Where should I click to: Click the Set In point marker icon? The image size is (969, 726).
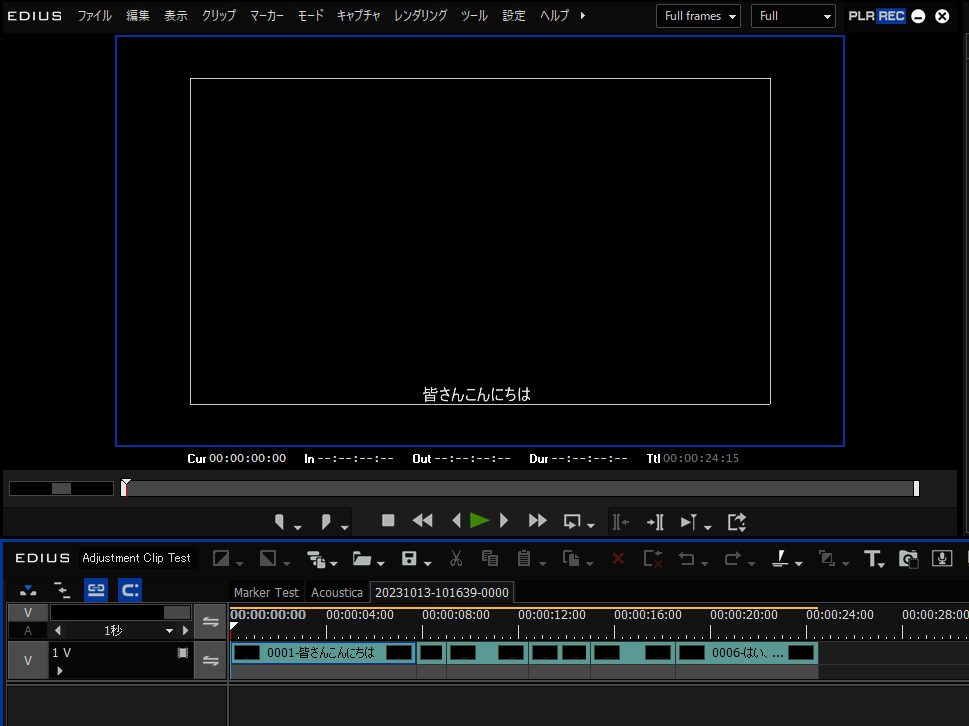click(x=279, y=522)
